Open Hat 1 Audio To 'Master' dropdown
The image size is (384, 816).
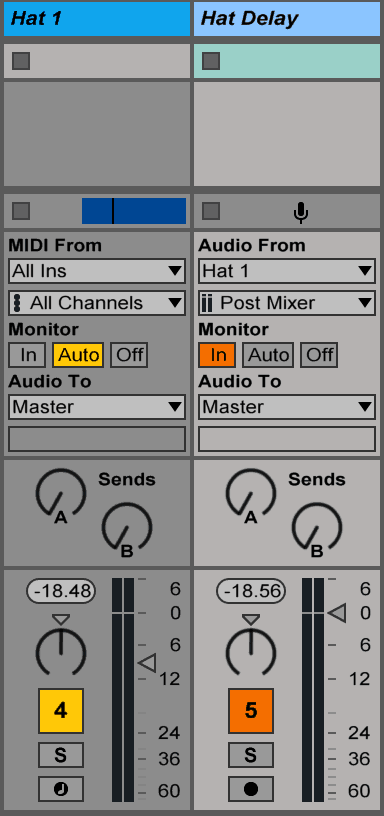pyautogui.click(x=97, y=406)
